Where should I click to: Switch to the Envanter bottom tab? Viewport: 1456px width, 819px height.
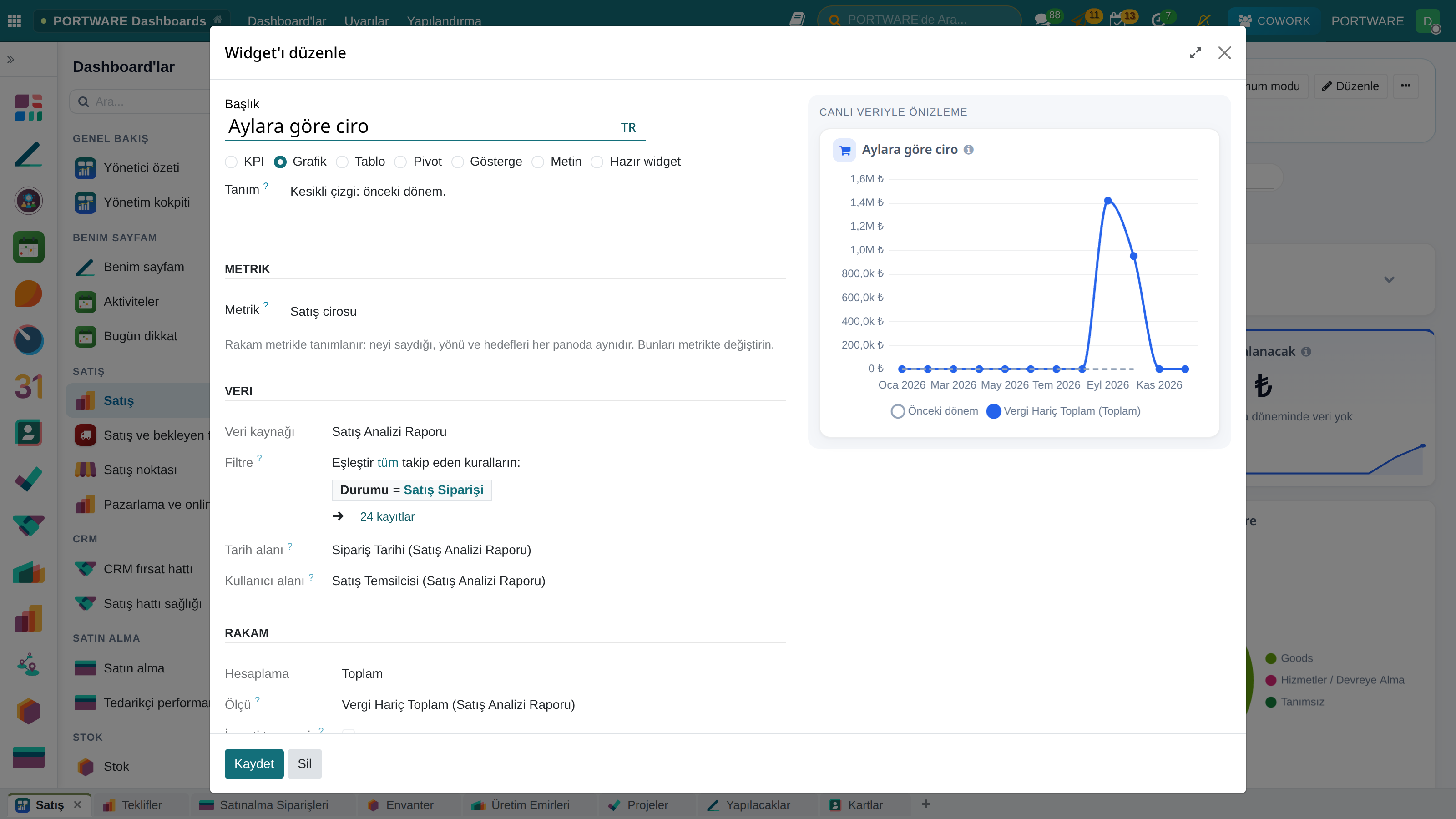pos(409,805)
